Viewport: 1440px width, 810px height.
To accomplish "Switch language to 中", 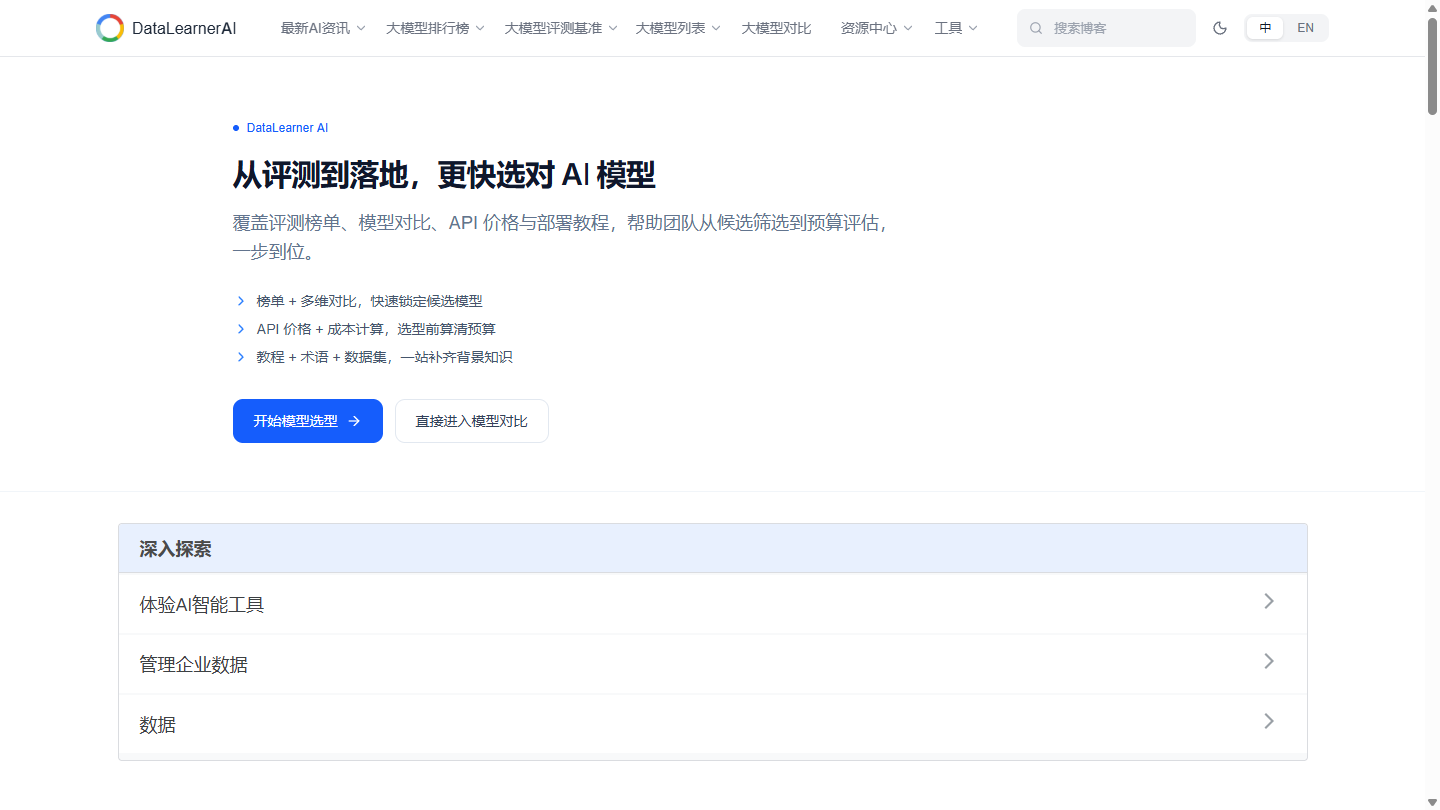I will point(1265,28).
